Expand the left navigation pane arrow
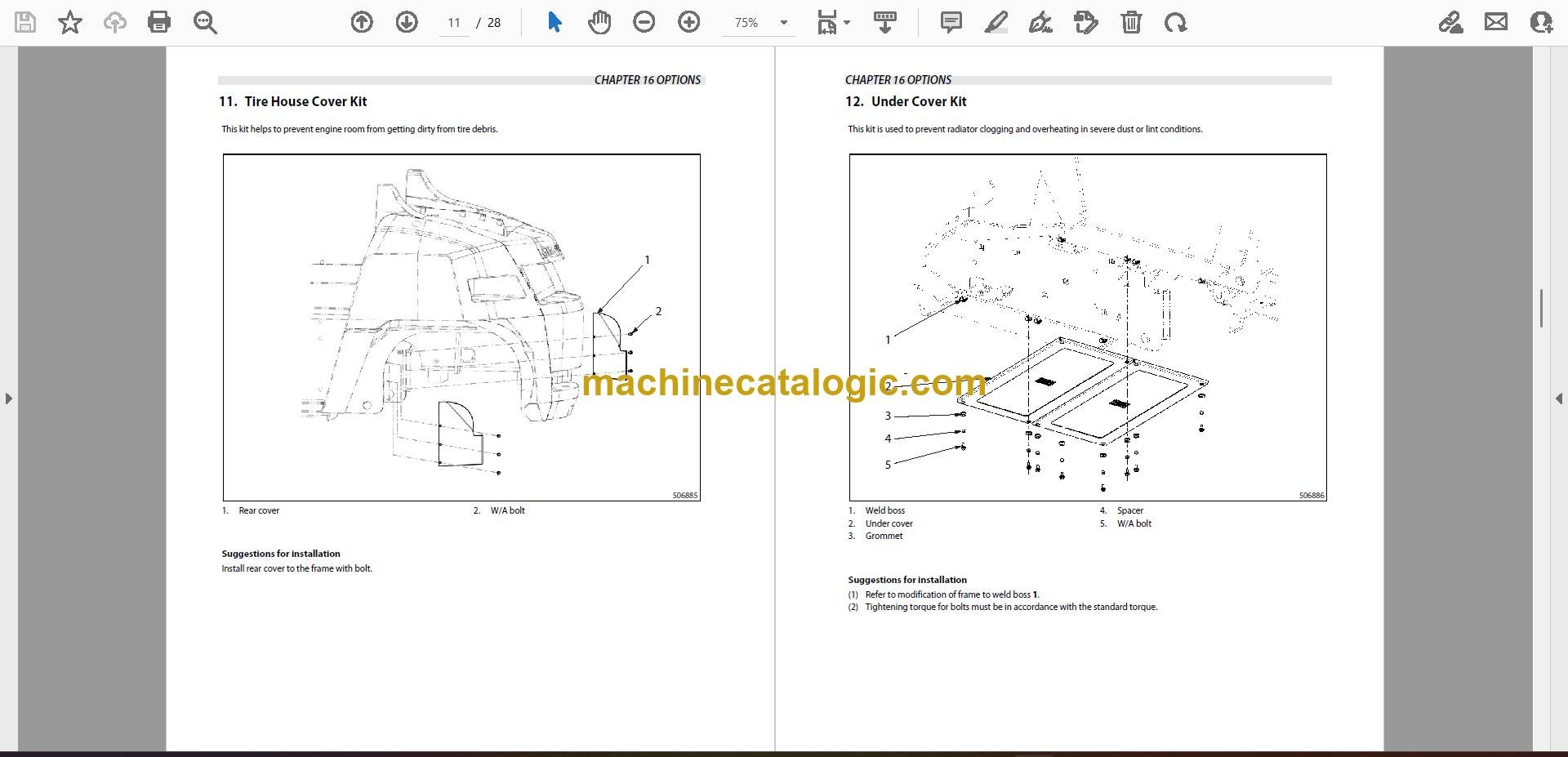 tap(8, 399)
